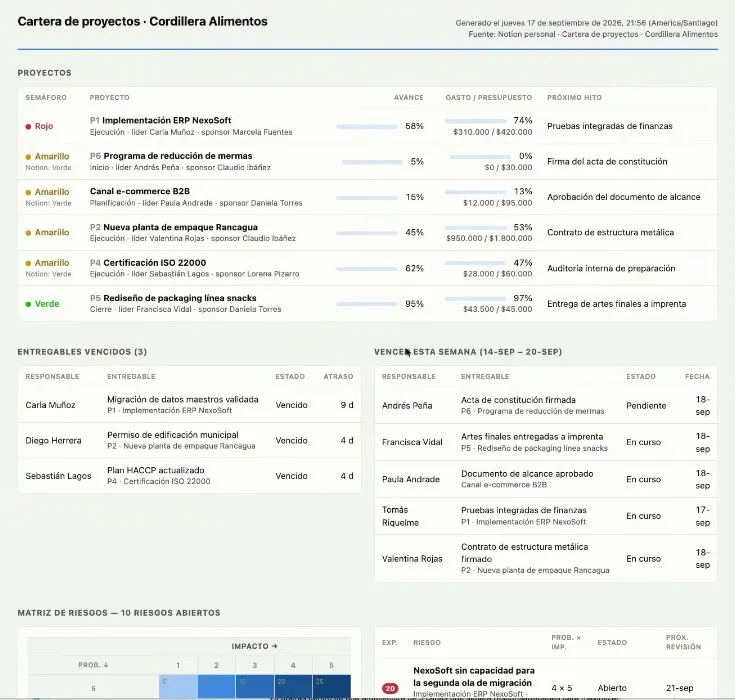Click the lightest blue matrix cell in column 1
Viewport: 735px width, 700px height.
point(178,686)
